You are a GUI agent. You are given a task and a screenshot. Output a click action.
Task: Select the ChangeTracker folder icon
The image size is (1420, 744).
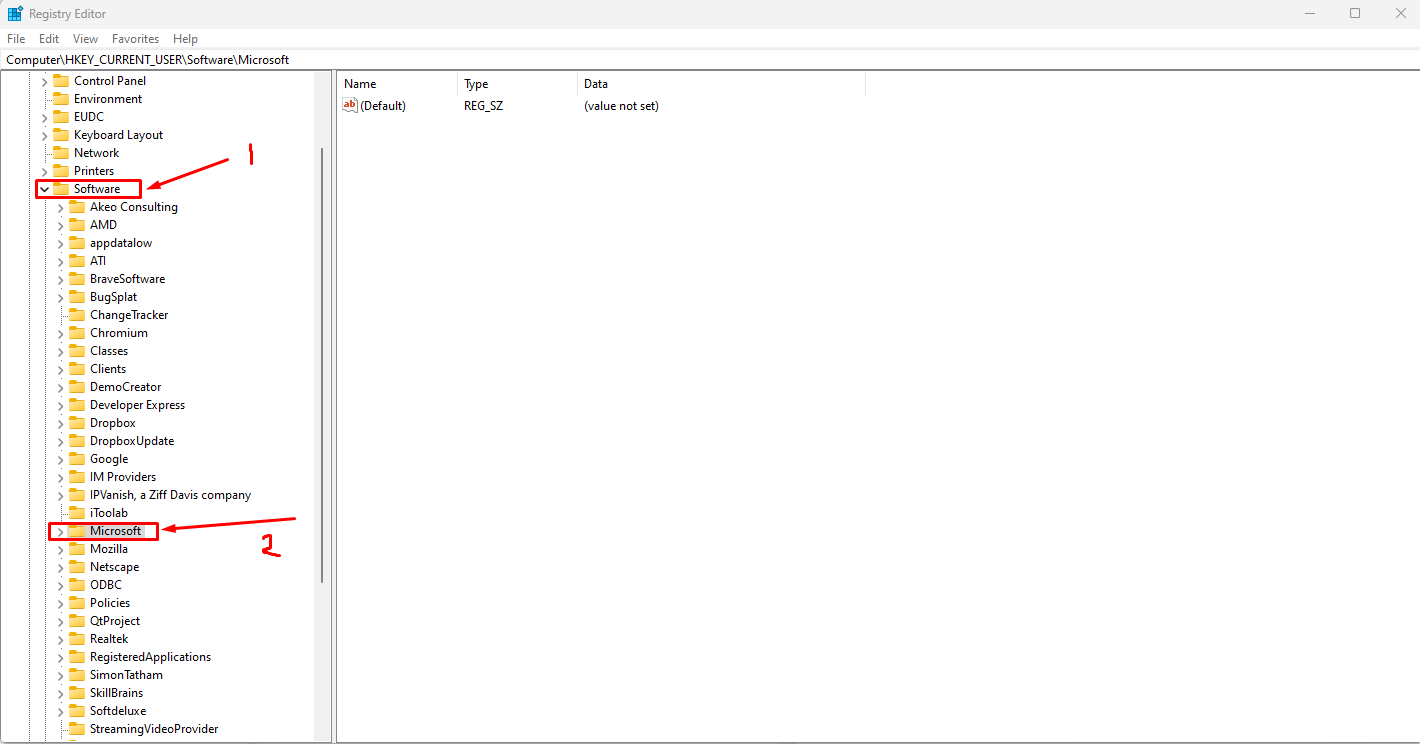[x=77, y=315]
